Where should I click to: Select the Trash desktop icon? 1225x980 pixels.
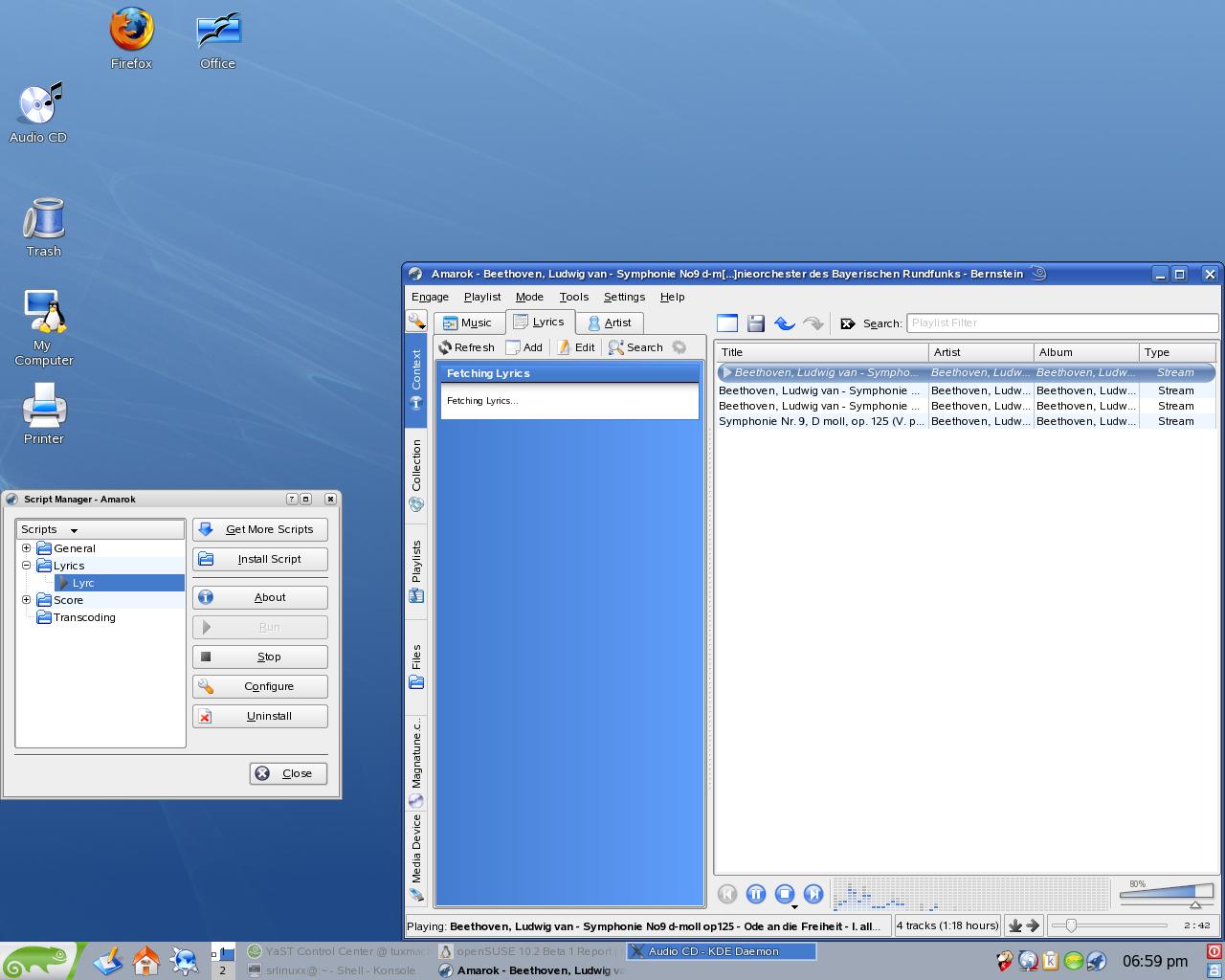pyautogui.click(x=43, y=227)
